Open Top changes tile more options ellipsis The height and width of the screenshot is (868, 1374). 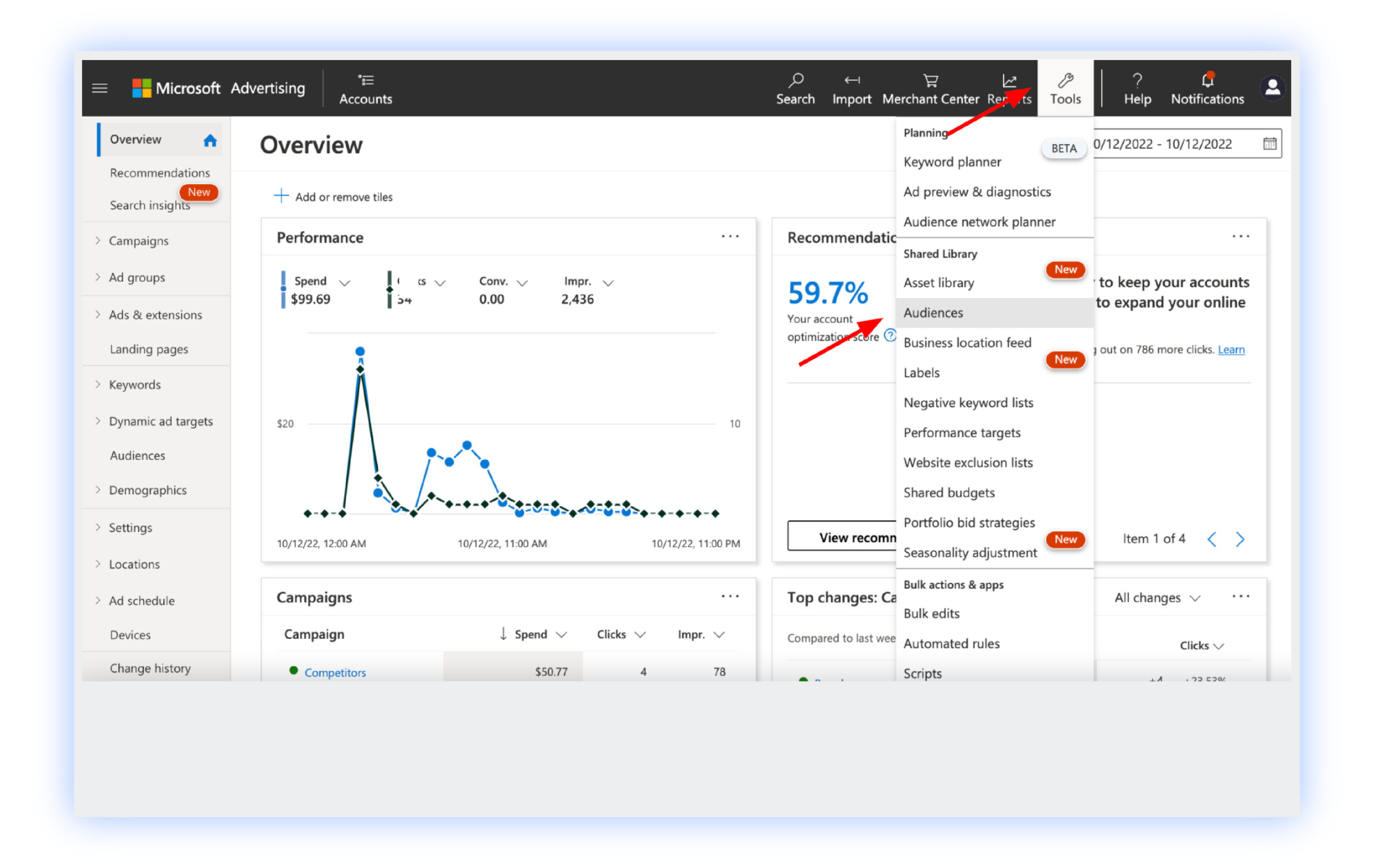tap(1241, 597)
